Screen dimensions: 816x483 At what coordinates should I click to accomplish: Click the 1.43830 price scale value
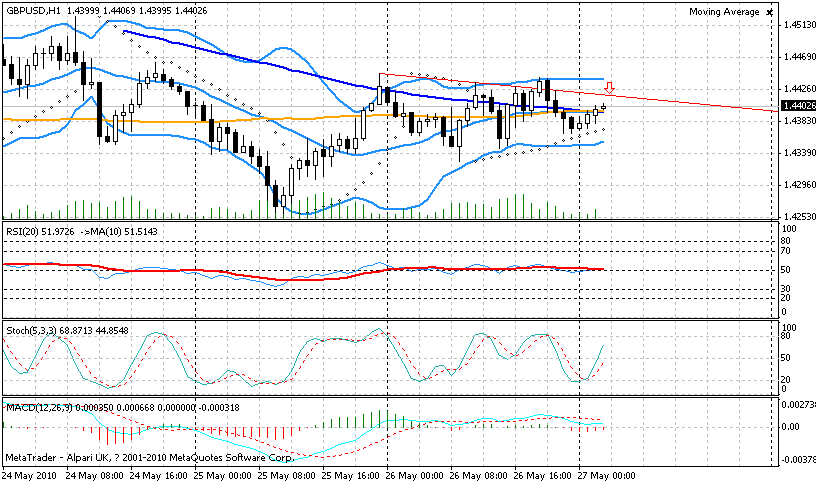click(x=799, y=121)
